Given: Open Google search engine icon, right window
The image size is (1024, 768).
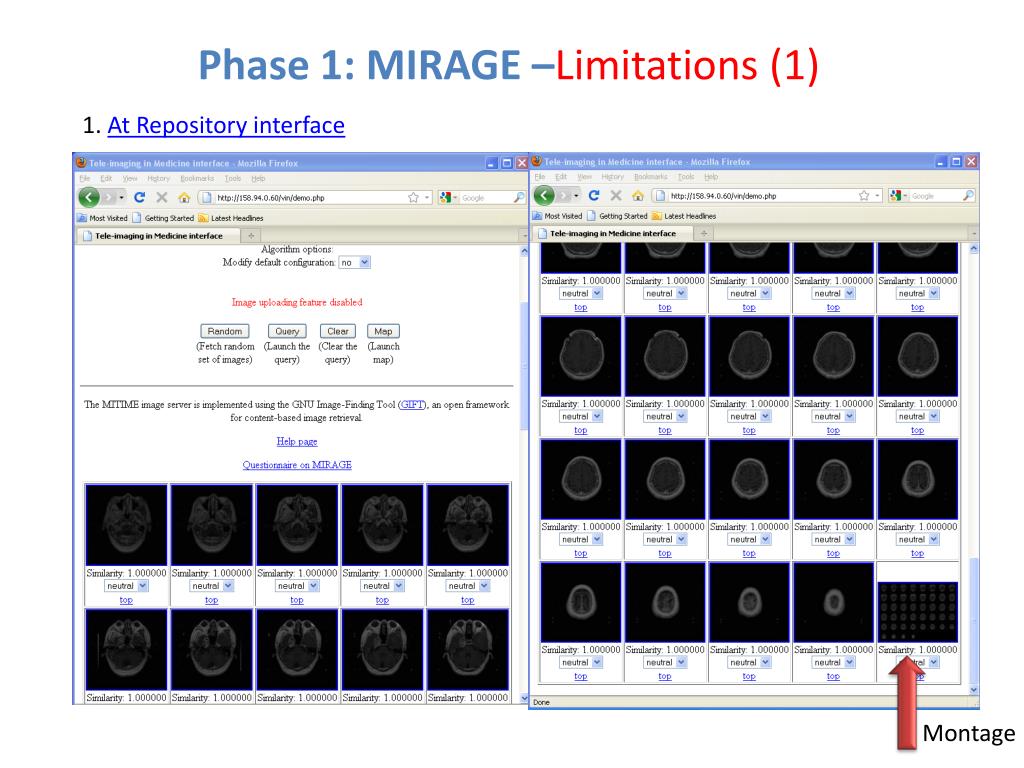Looking at the screenshot, I should pyautogui.click(x=895, y=195).
